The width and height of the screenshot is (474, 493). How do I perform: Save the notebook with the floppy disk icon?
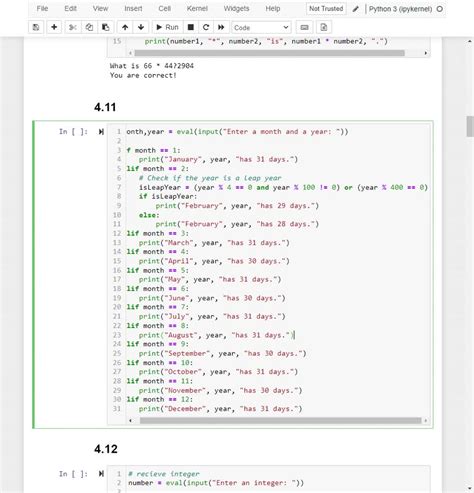(x=36, y=27)
